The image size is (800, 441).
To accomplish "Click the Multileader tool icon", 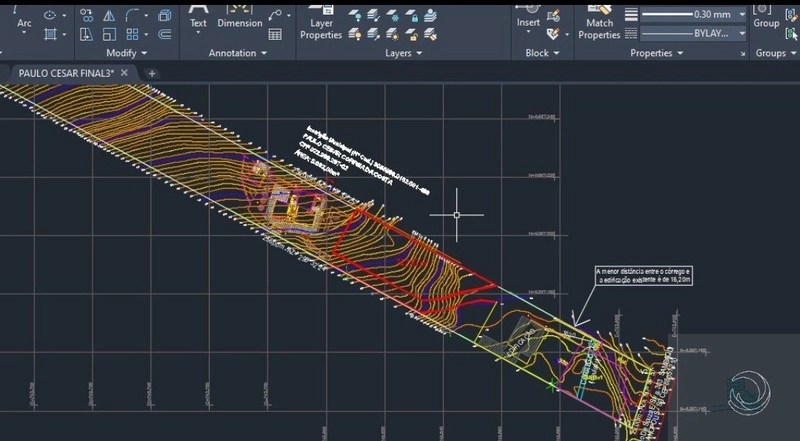I will point(275,16).
